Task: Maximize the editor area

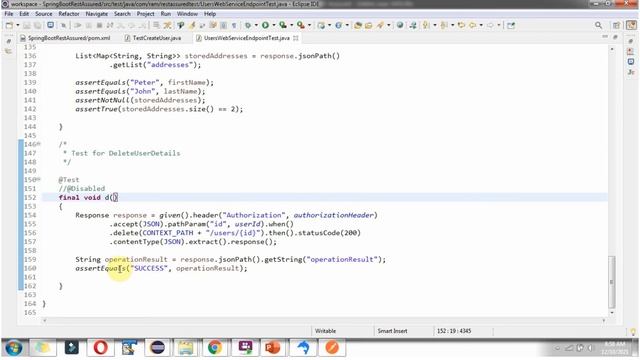Action: 615,37
